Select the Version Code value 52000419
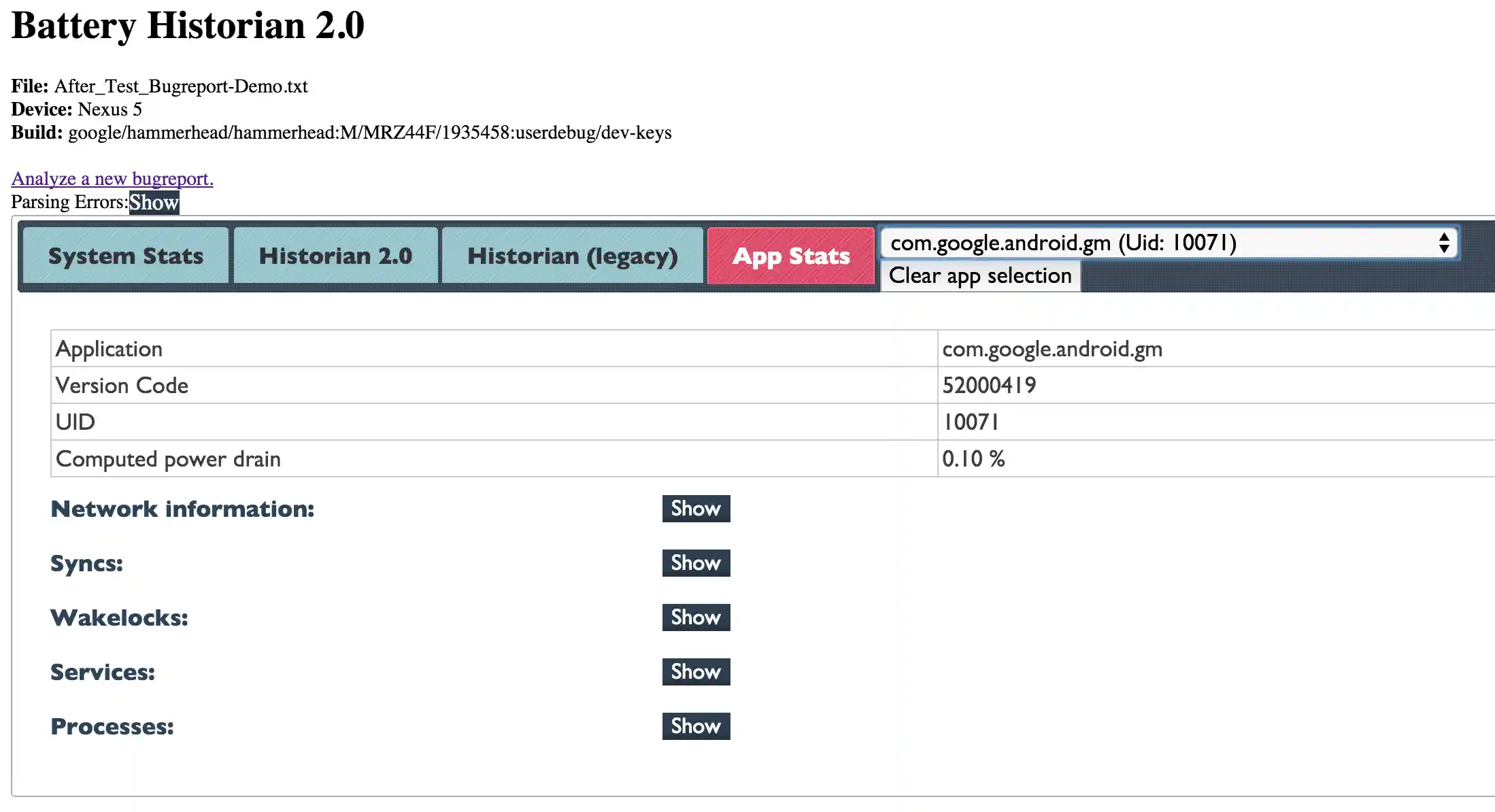Viewport: 1495px width, 812px height. 989,386
